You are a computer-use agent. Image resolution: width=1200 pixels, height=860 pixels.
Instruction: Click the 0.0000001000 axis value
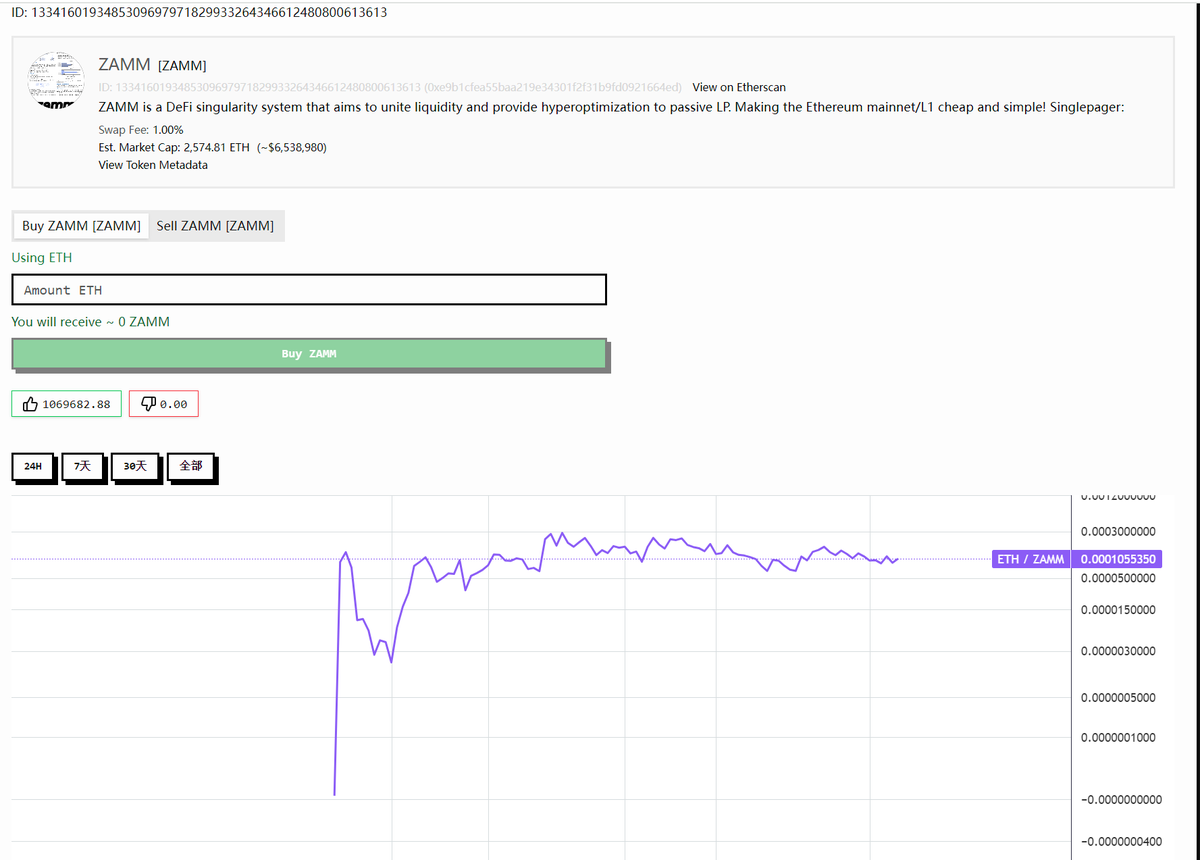pyautogui.click(x=1118, y=737)
